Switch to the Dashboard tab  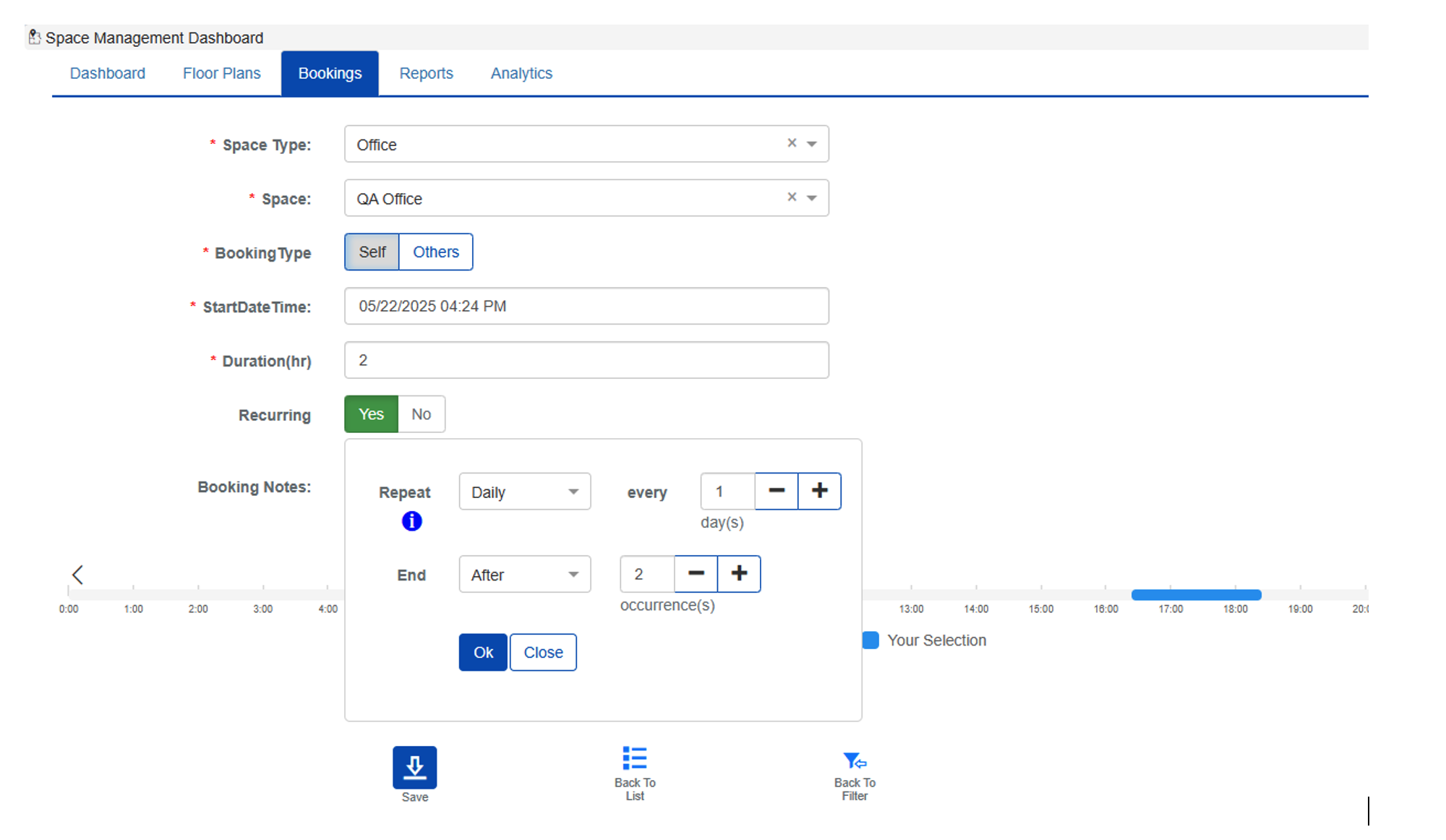108,73
